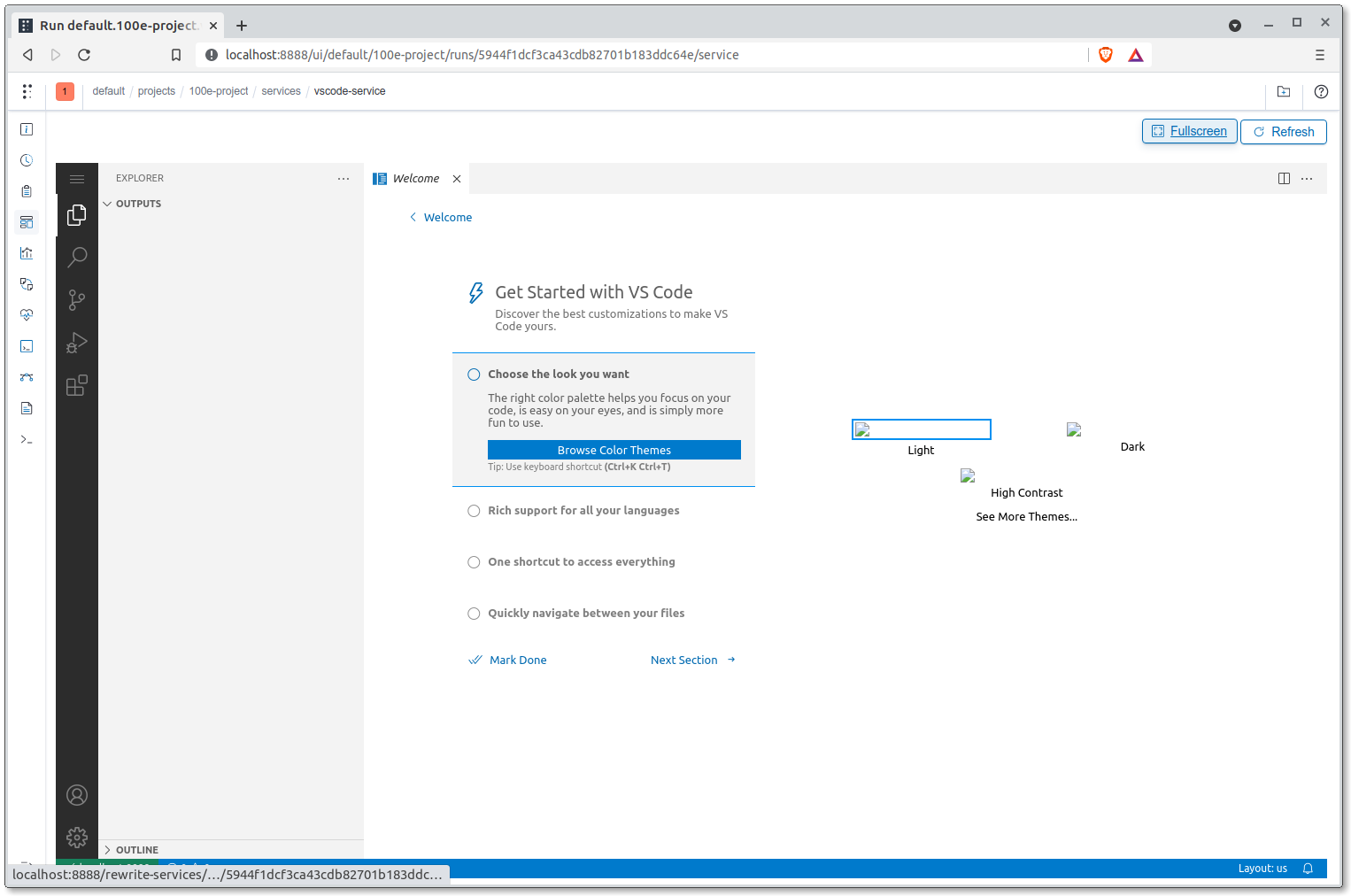This screenshot has height=896, width=1351.
Task: Click the notifications bell in status bar
Action: pyautogui.click(x=1308, y=869)
